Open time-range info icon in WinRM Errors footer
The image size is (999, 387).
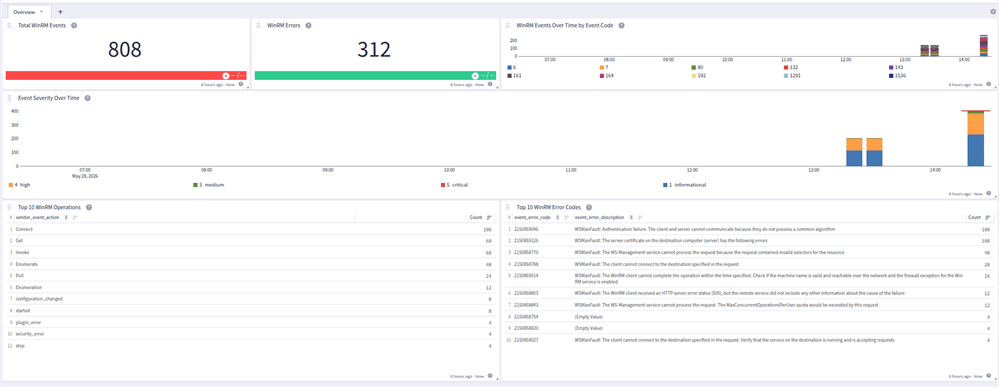tap(490, 84)
